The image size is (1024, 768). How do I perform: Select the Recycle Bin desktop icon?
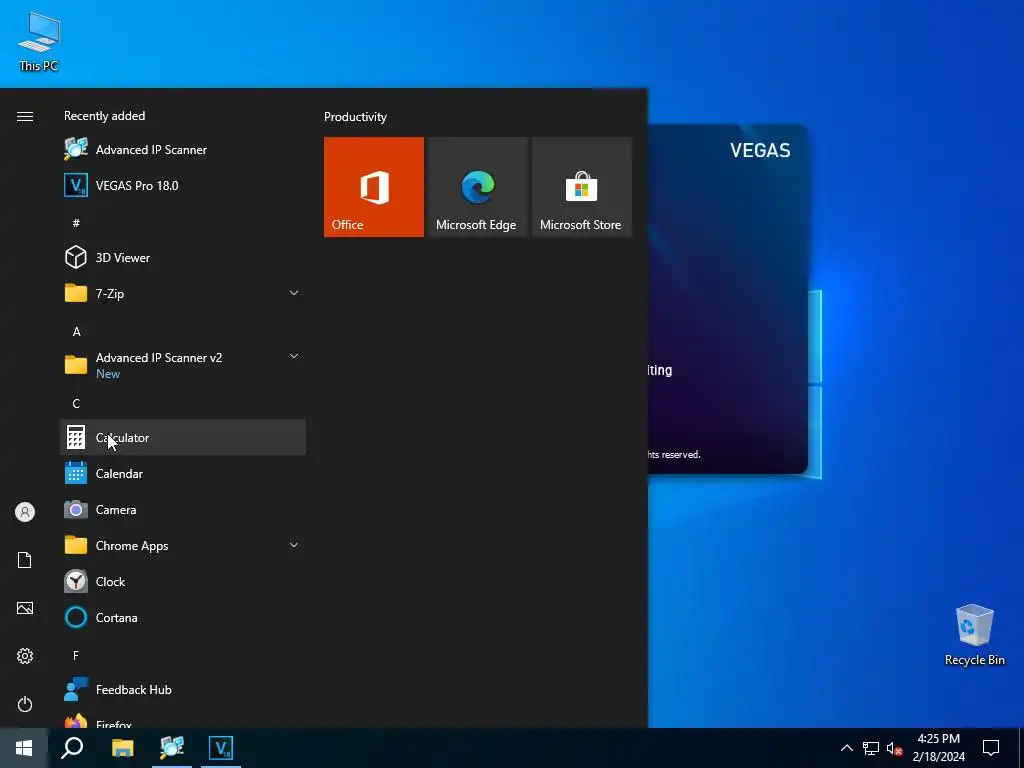[x=974, y=635]
